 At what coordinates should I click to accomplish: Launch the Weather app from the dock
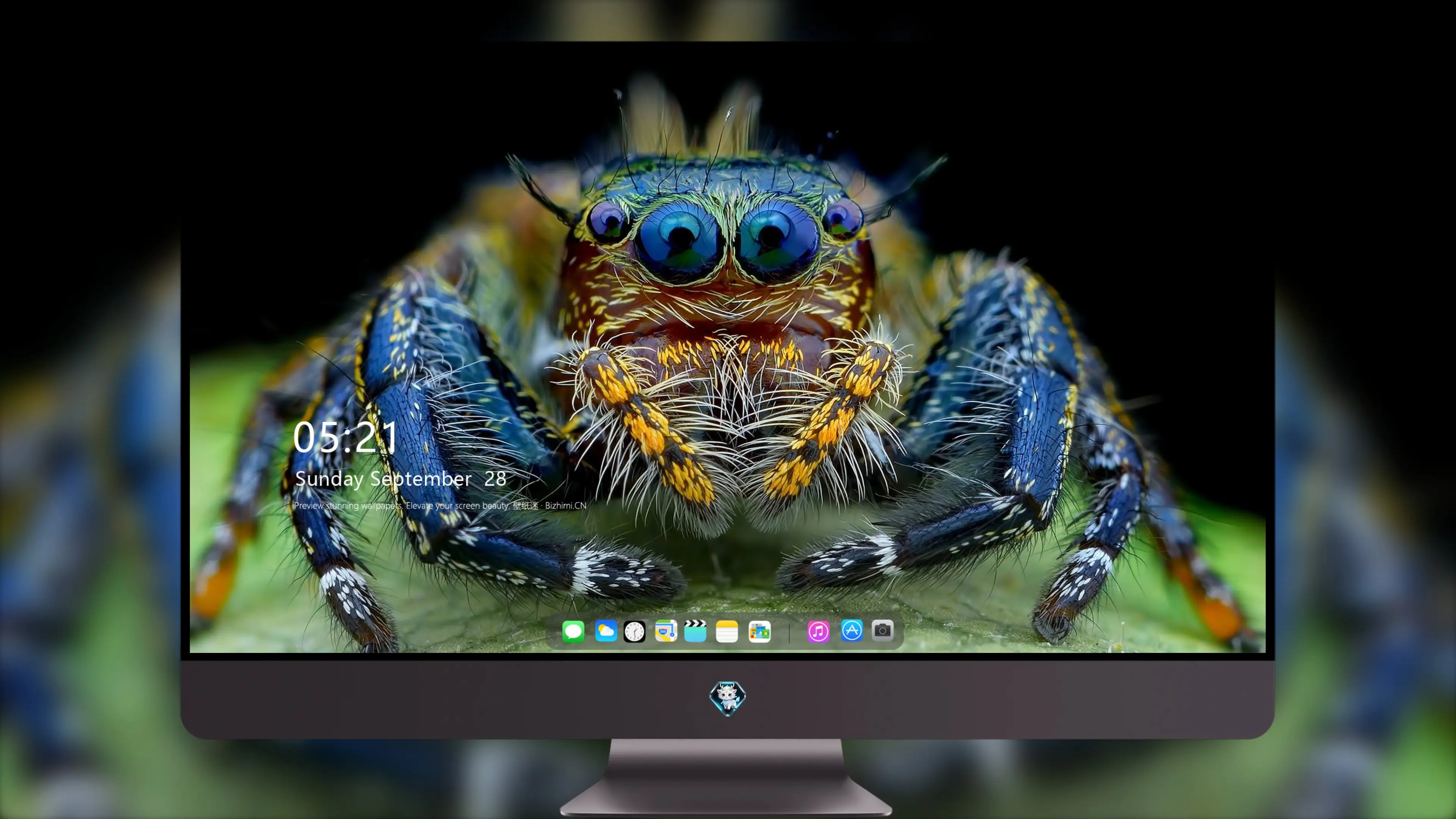point(606,631)
